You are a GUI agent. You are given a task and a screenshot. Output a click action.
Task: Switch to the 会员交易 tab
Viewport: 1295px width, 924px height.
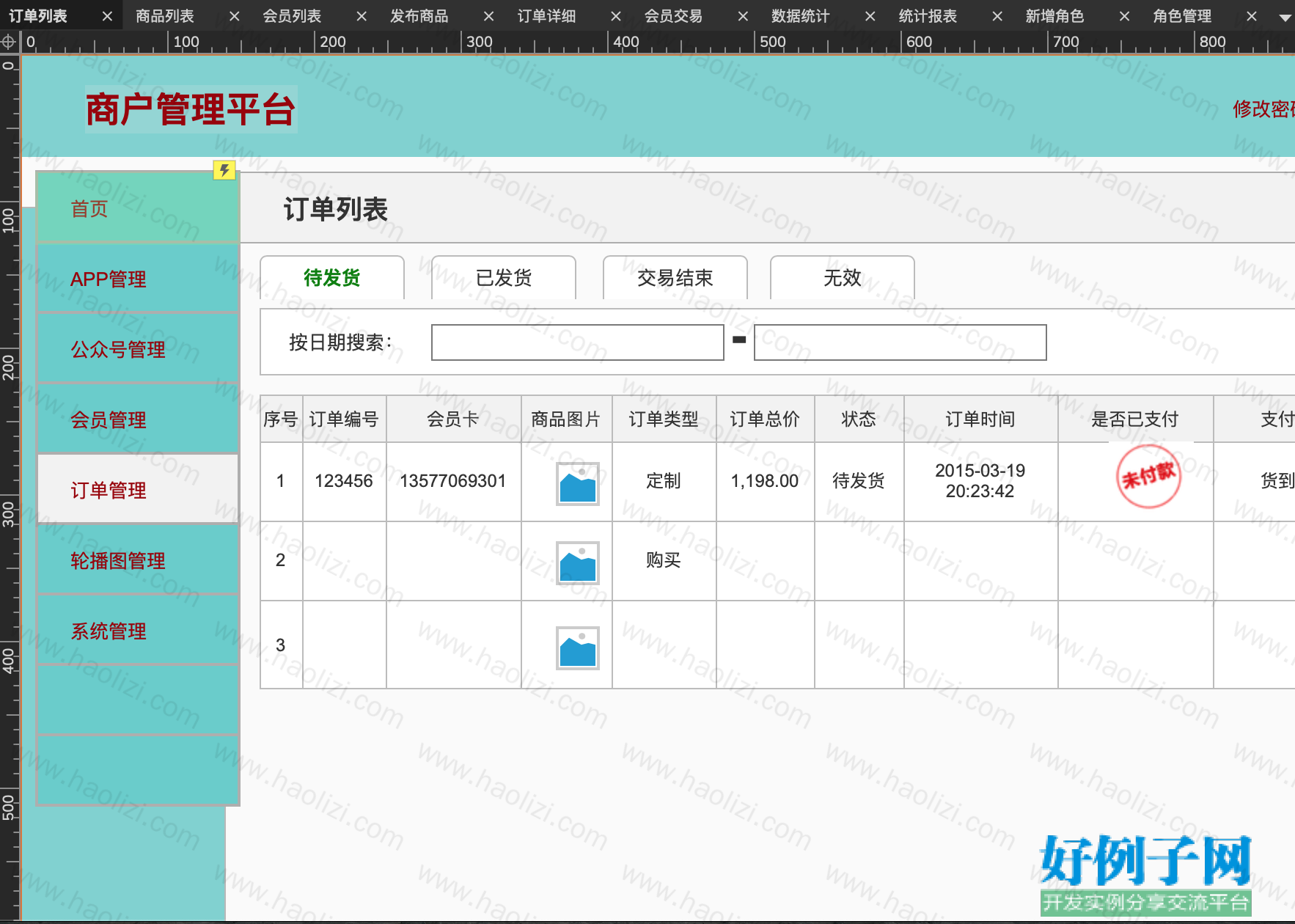coord(673,15)
